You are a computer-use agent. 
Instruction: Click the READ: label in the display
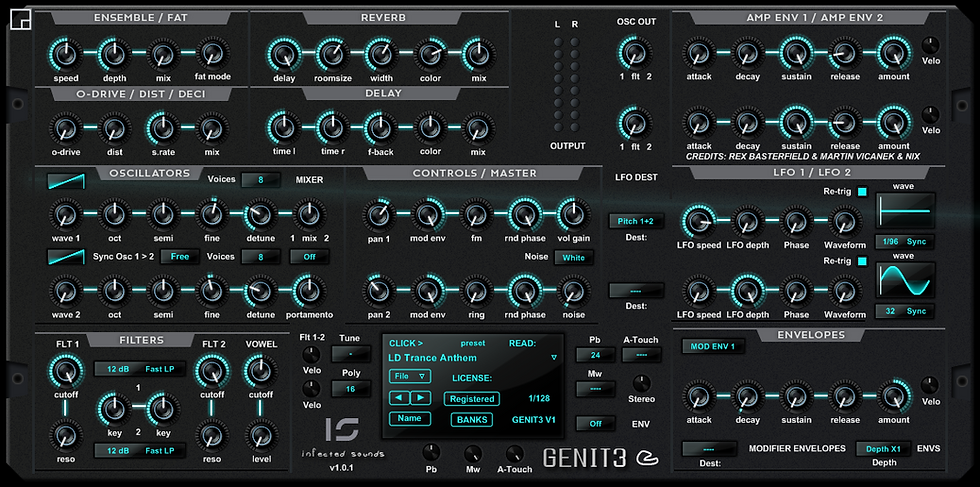(x=523, y=343)
